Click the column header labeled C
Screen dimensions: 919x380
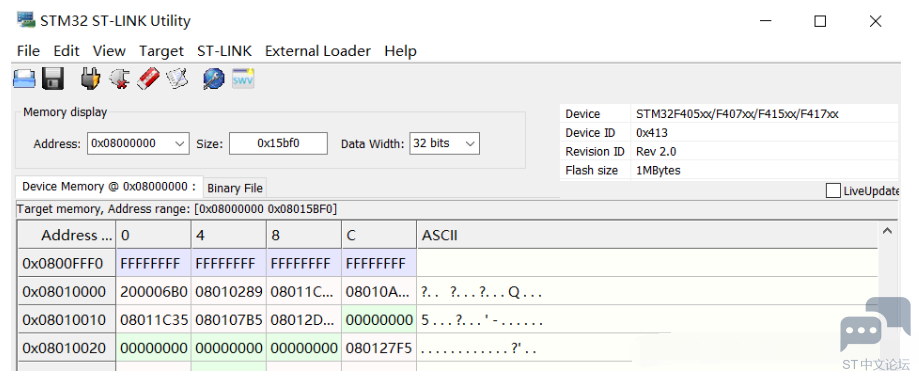[379, 235]
